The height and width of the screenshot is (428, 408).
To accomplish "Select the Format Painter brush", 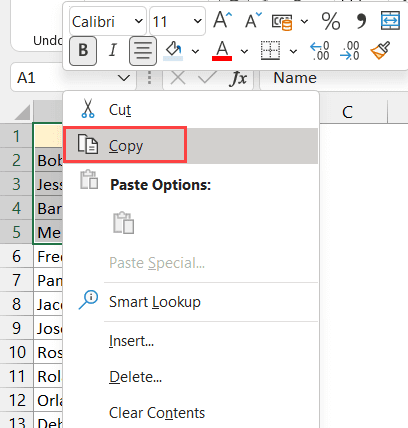I will tap(380, 51).
